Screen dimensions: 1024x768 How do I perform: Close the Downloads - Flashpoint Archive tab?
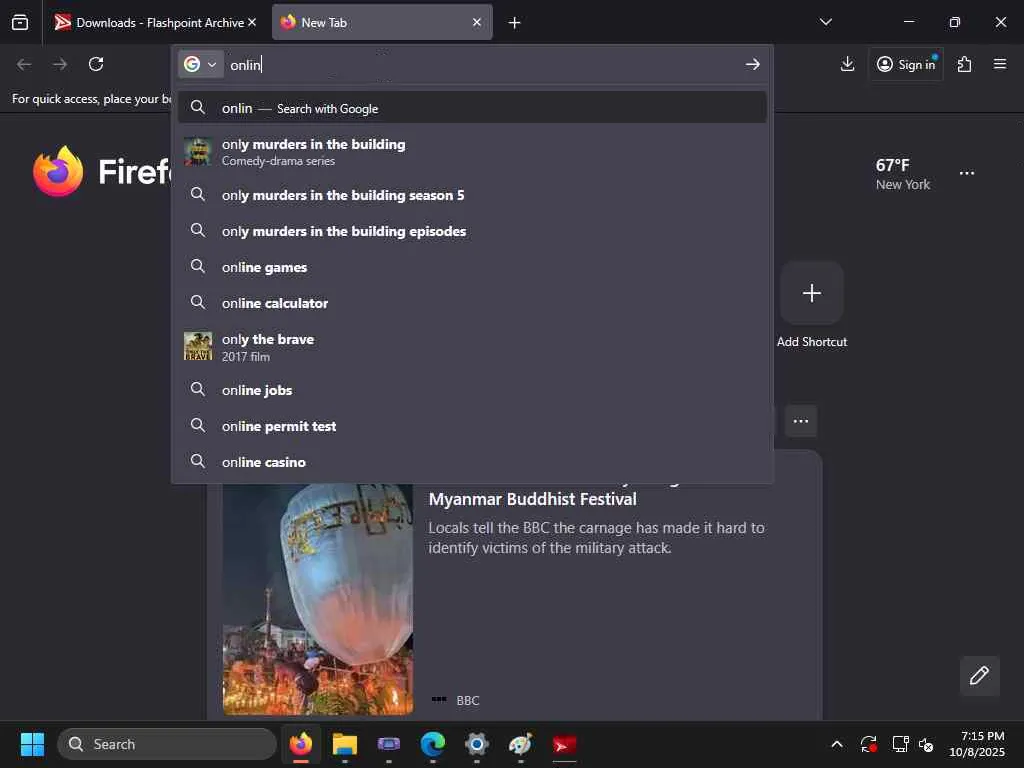click(252, 22)
